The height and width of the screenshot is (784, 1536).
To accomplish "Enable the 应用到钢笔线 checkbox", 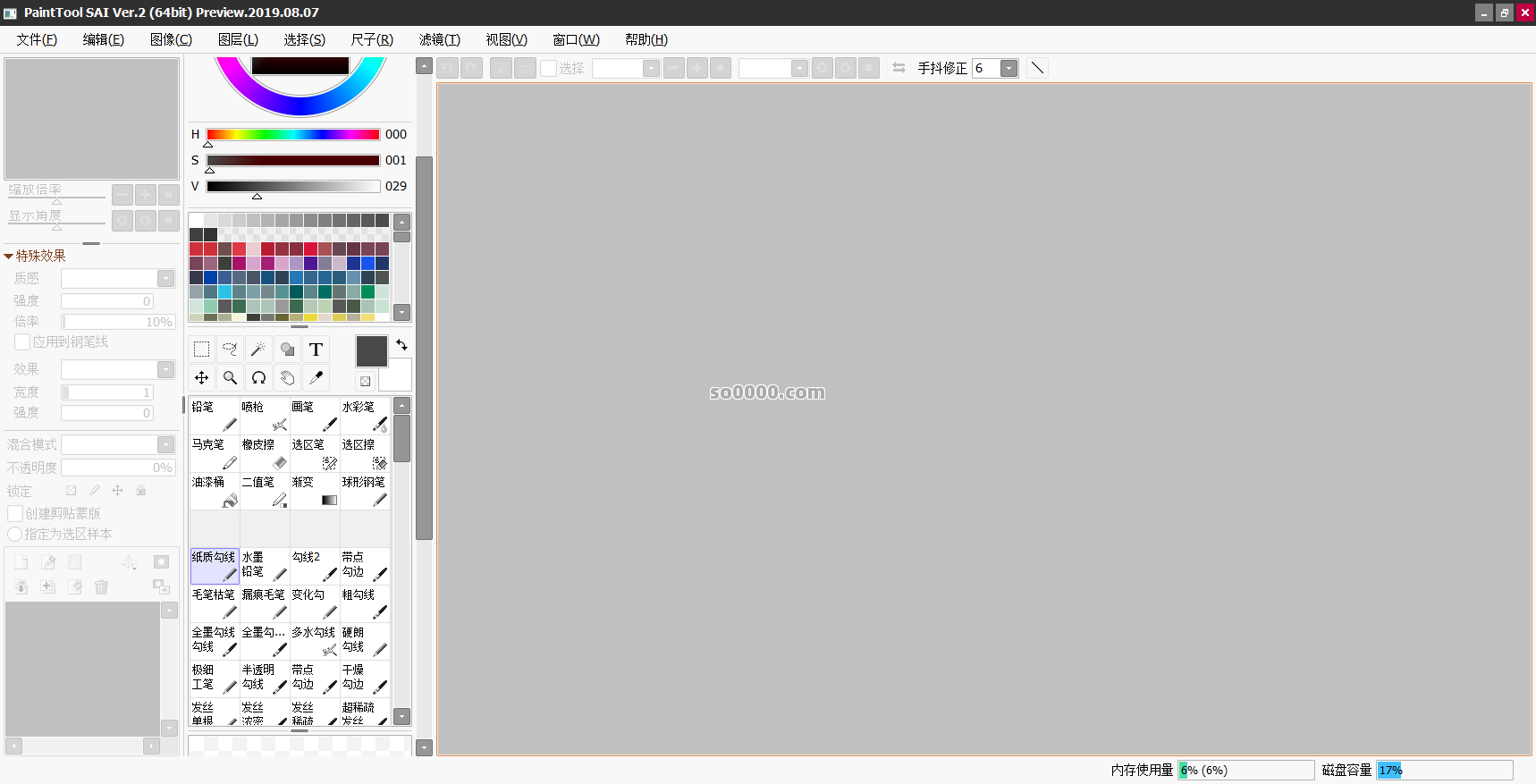I will [x=23, y=342].
